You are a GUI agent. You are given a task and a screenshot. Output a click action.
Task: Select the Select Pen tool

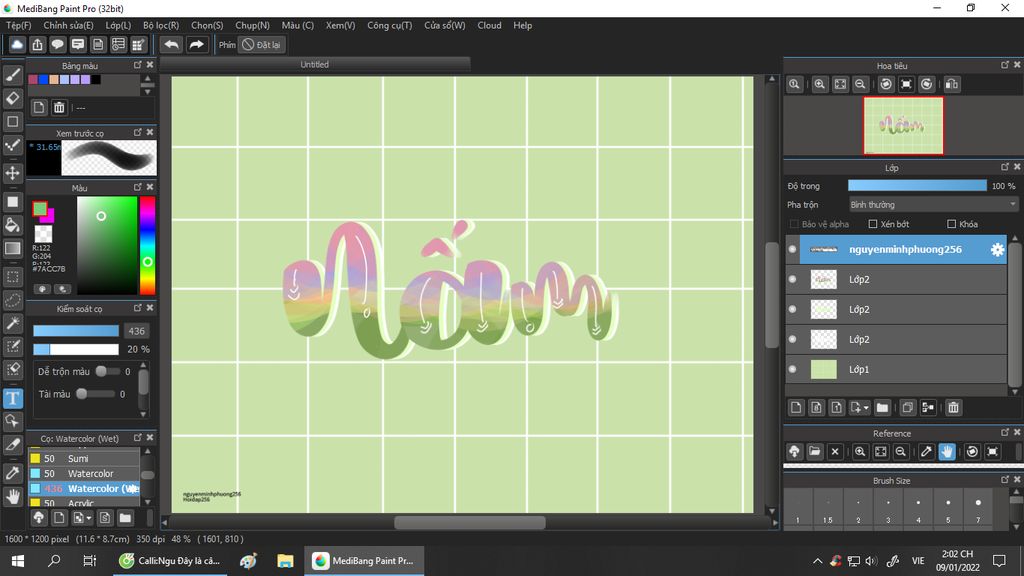pos(12,346)
